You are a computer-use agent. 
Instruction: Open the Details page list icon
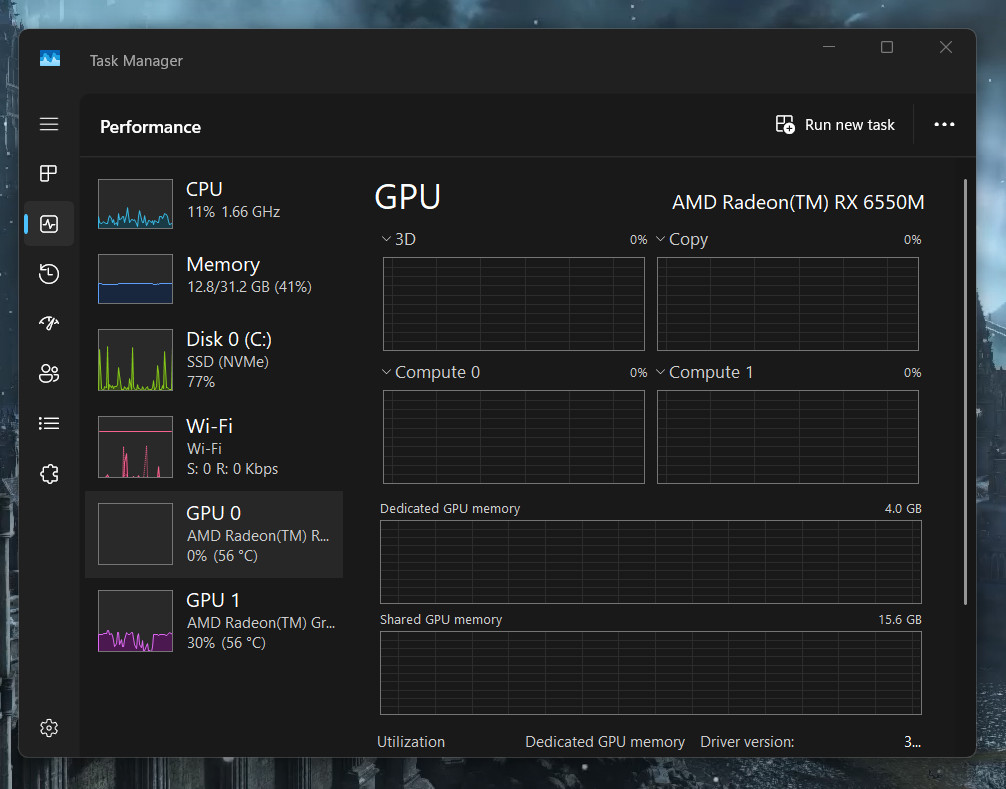(x=49, y=423)
